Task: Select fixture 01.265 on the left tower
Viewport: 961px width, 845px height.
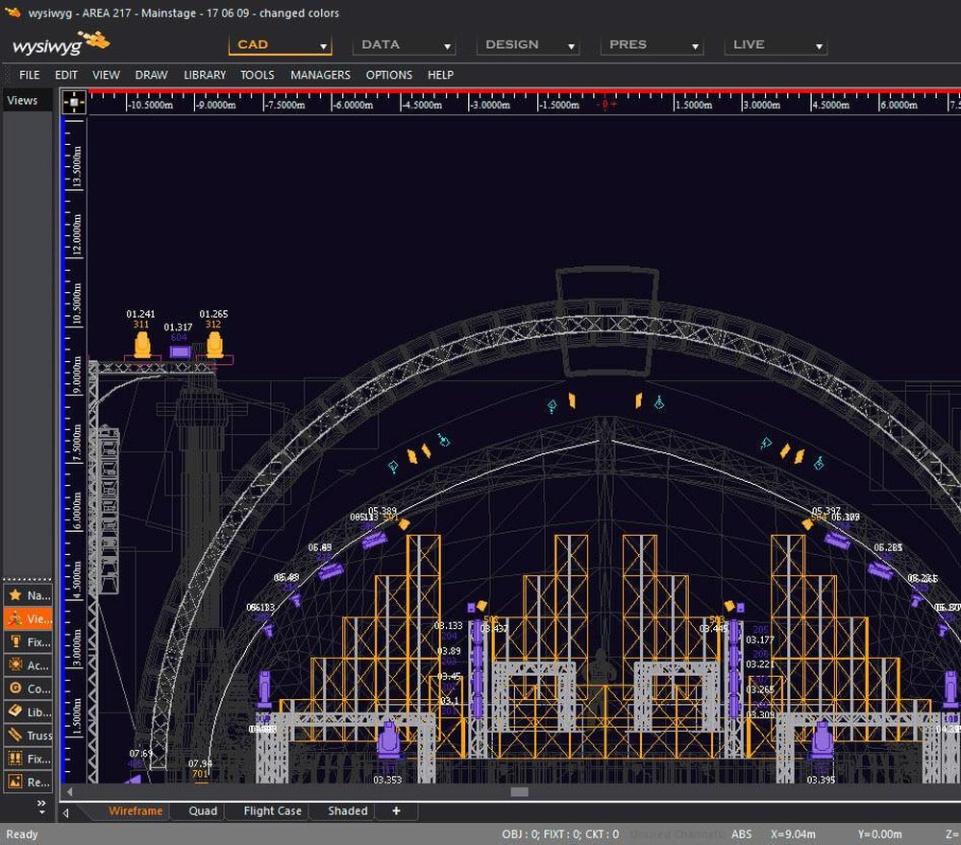Action: [214, 345]
